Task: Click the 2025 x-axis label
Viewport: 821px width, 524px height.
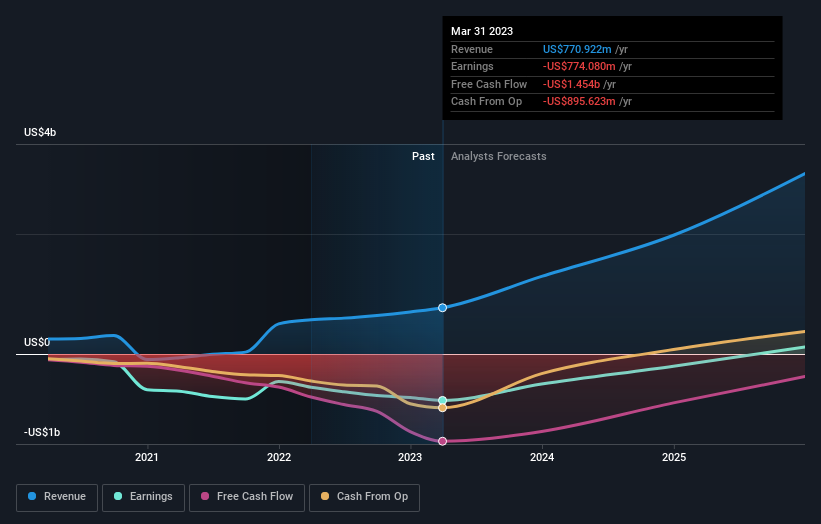Action: pyautogui.click(x=673, y=457)
